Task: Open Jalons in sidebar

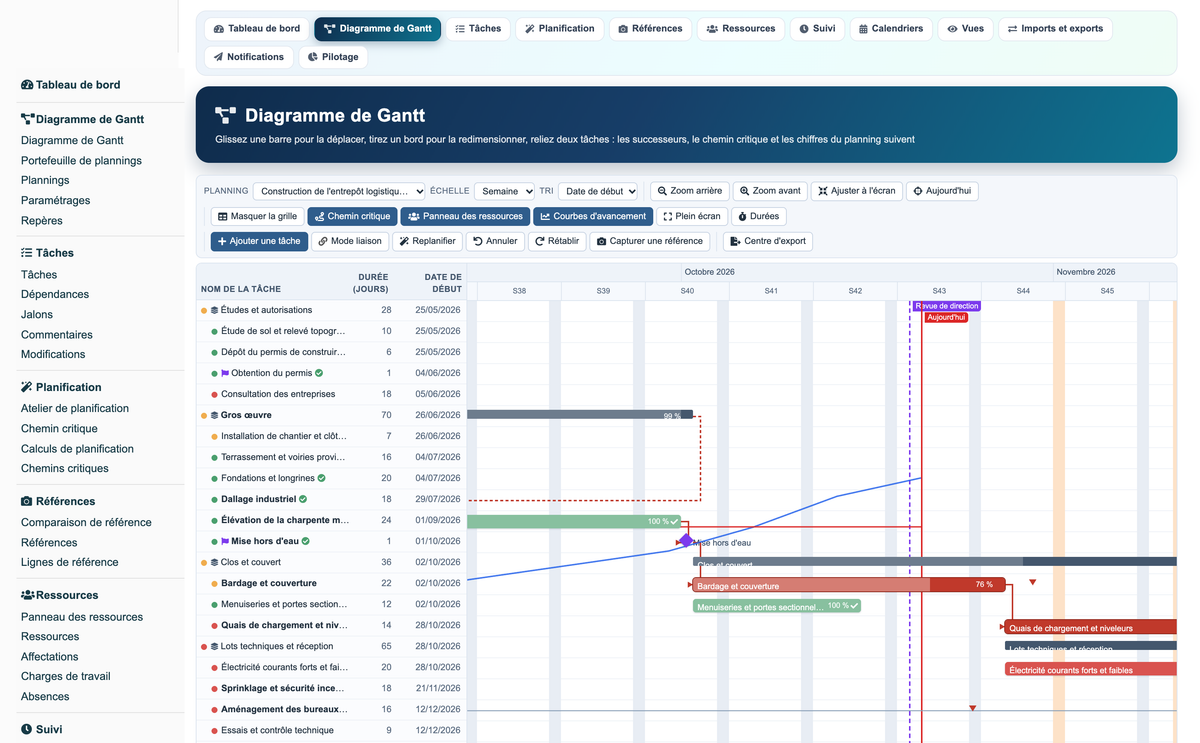Action: pyautogui.click(x=37, y=314)
